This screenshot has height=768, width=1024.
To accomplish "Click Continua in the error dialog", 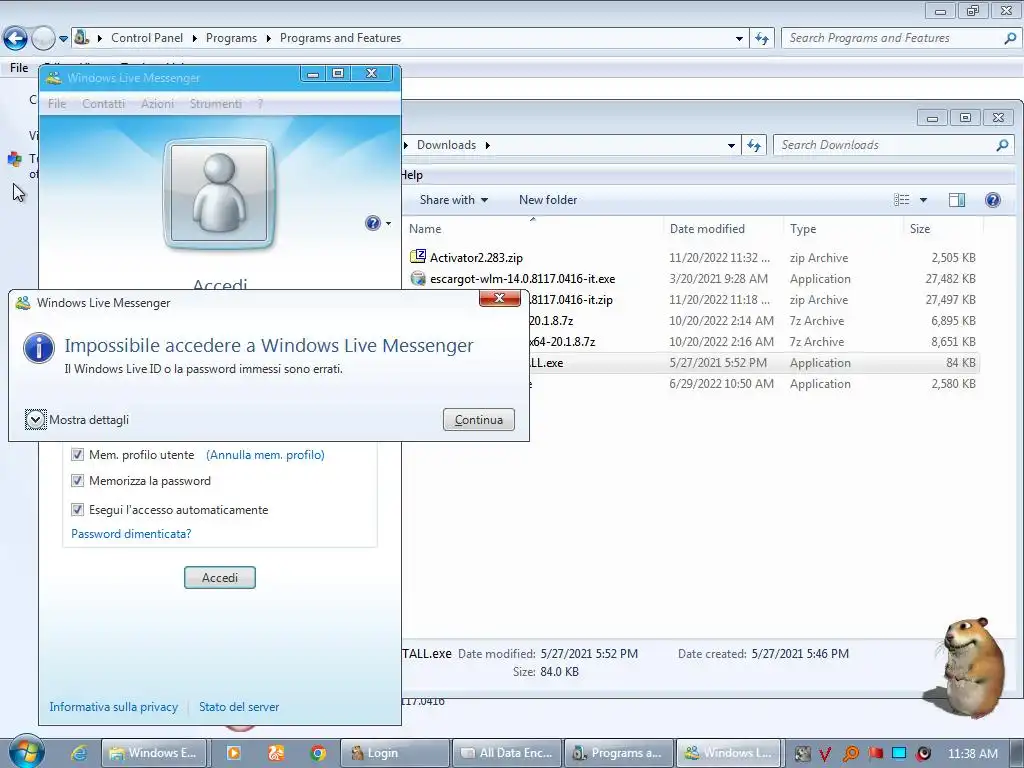I will 479,419.
